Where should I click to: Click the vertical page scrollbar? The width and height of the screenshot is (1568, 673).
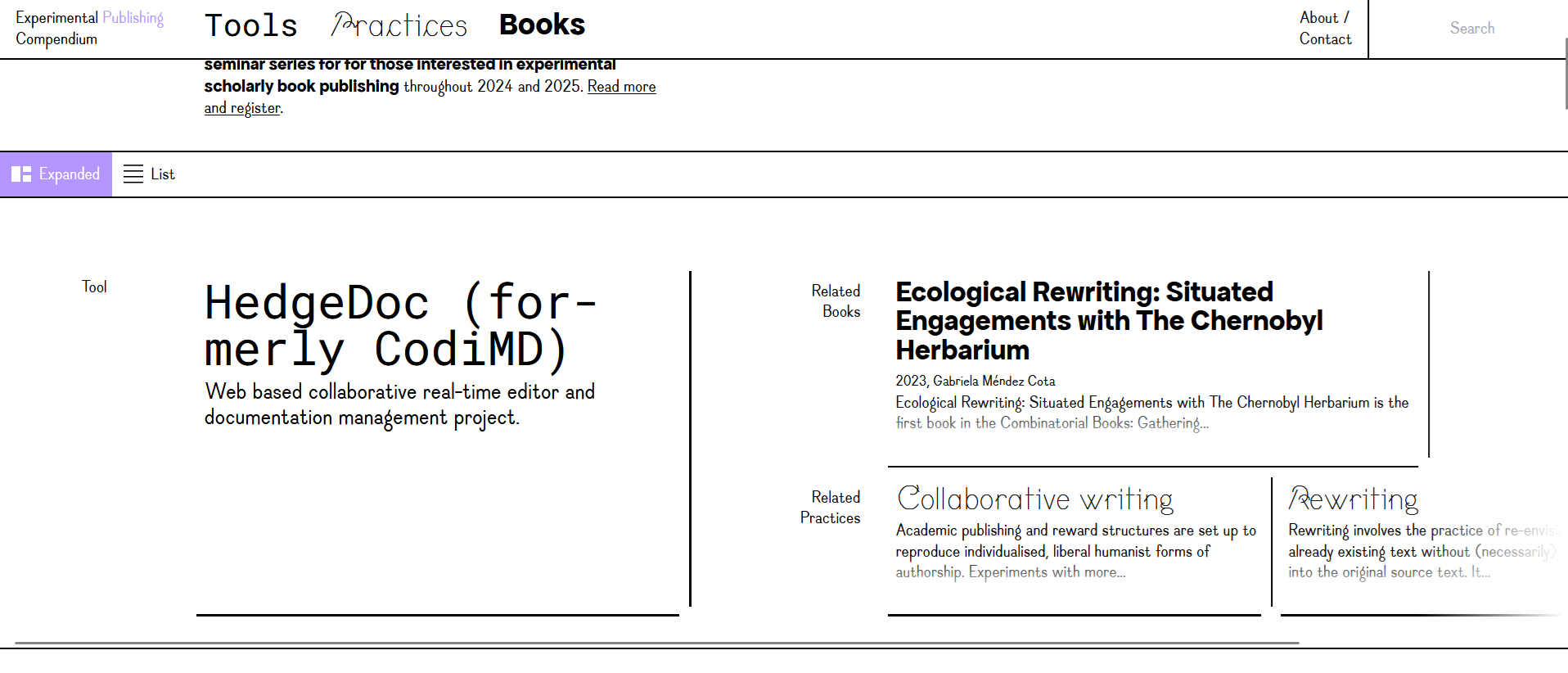[x=1566, y=74]
